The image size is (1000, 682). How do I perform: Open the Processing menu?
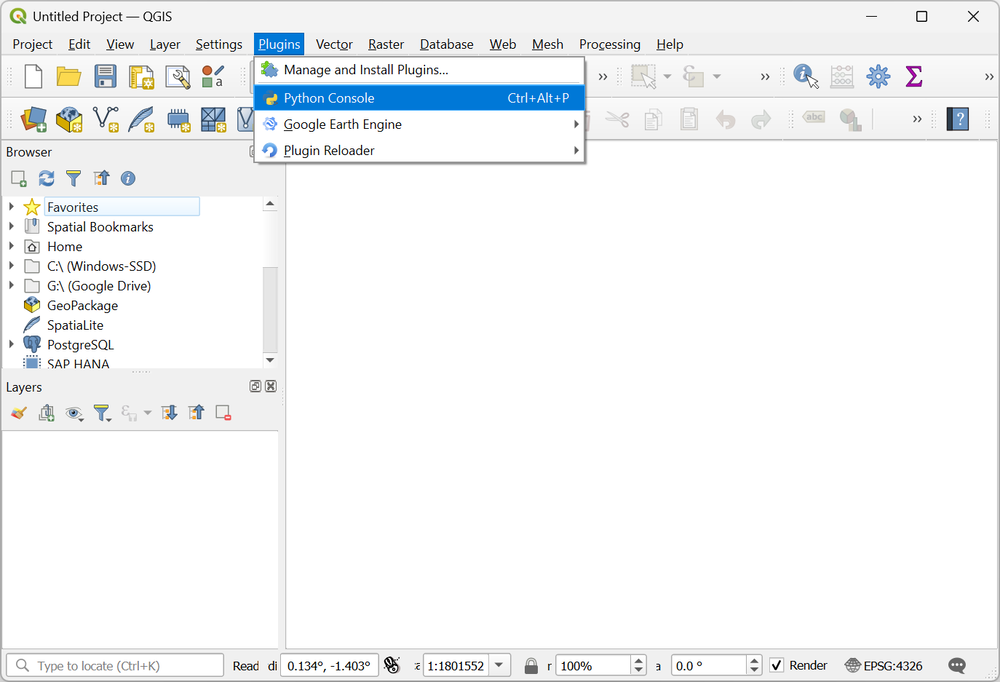610,44
